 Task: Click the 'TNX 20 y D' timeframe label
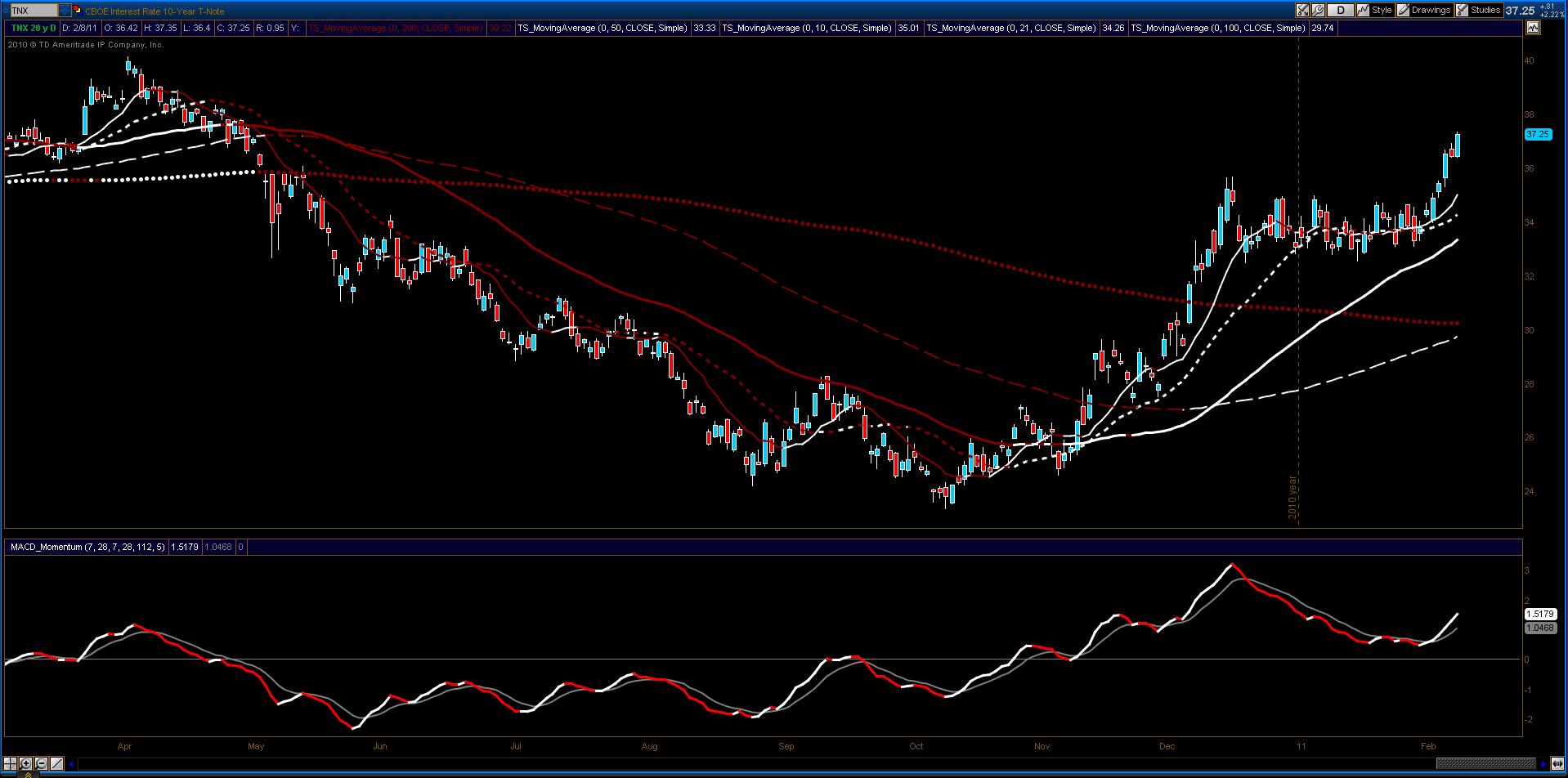pyautogui.click(x=34, y=28)
